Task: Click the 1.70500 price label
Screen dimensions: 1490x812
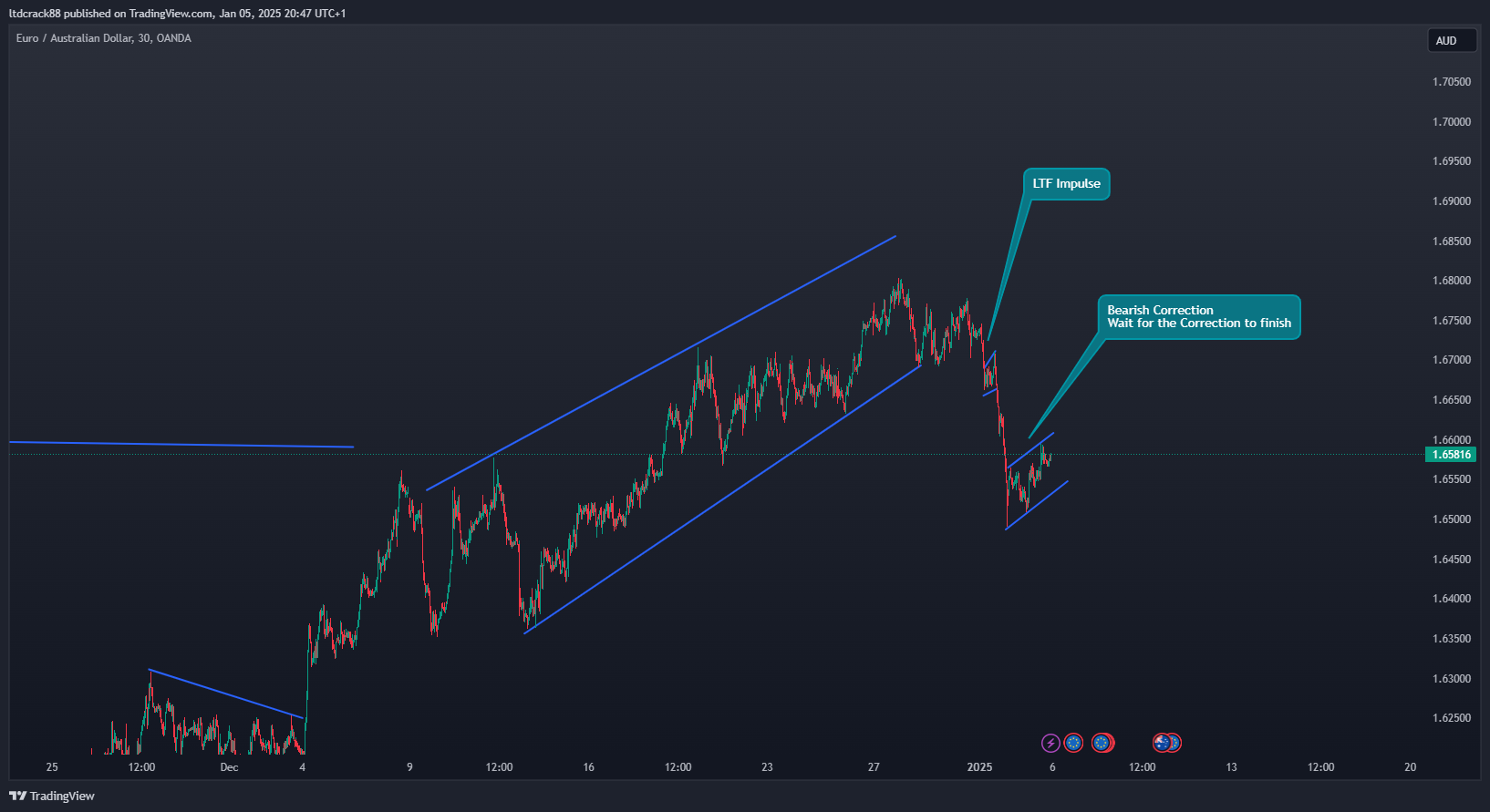Action: tap(1452, 82)
